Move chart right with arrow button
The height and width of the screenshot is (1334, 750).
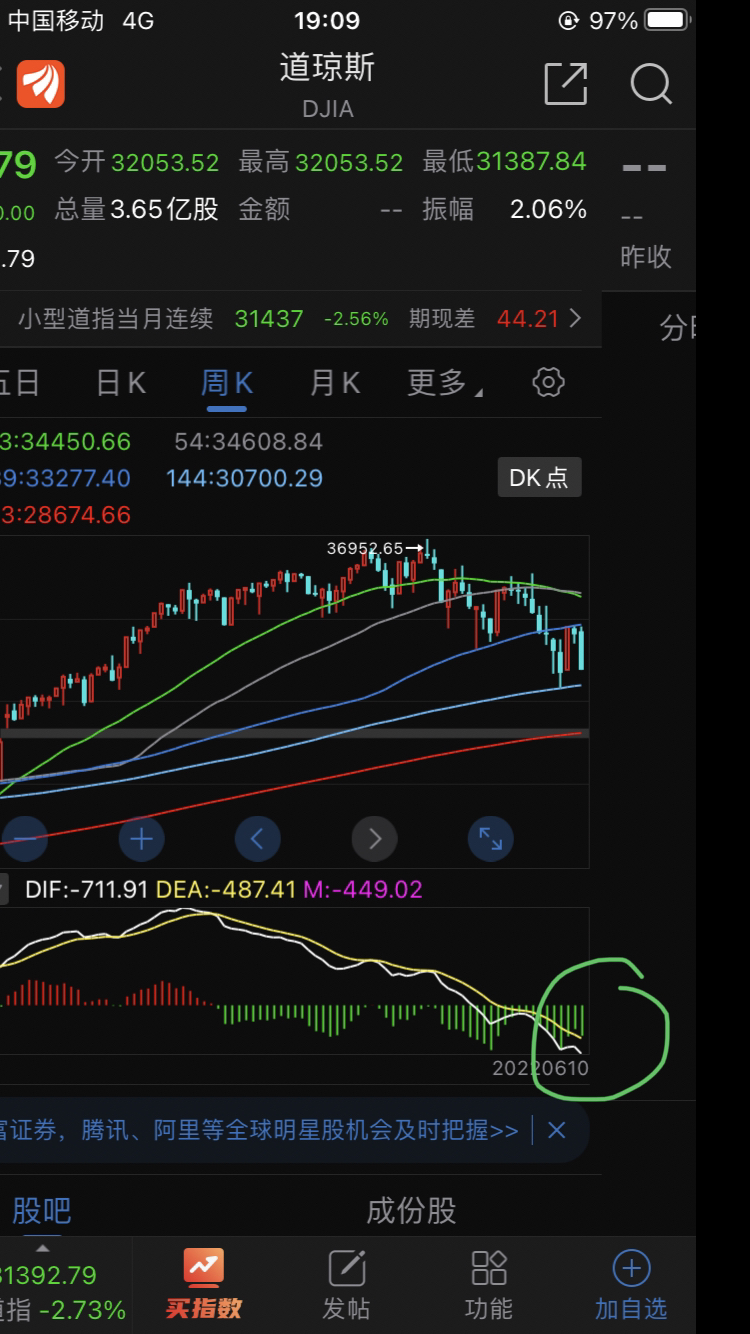375,838
